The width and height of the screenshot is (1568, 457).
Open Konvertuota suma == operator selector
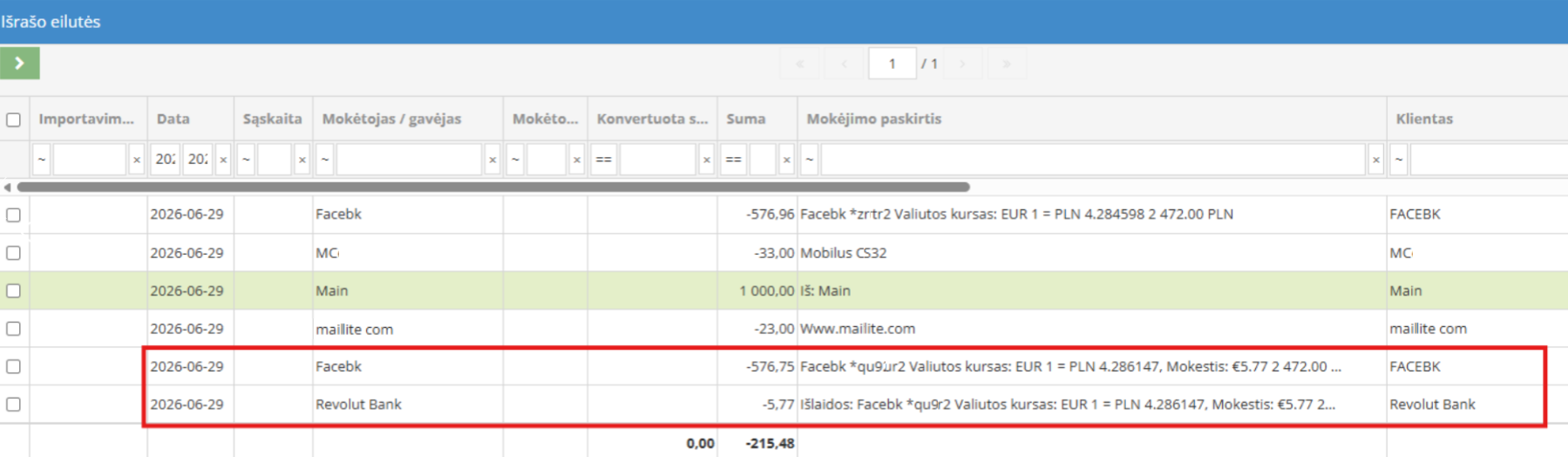pyautogui.click(x=603, y=160)
